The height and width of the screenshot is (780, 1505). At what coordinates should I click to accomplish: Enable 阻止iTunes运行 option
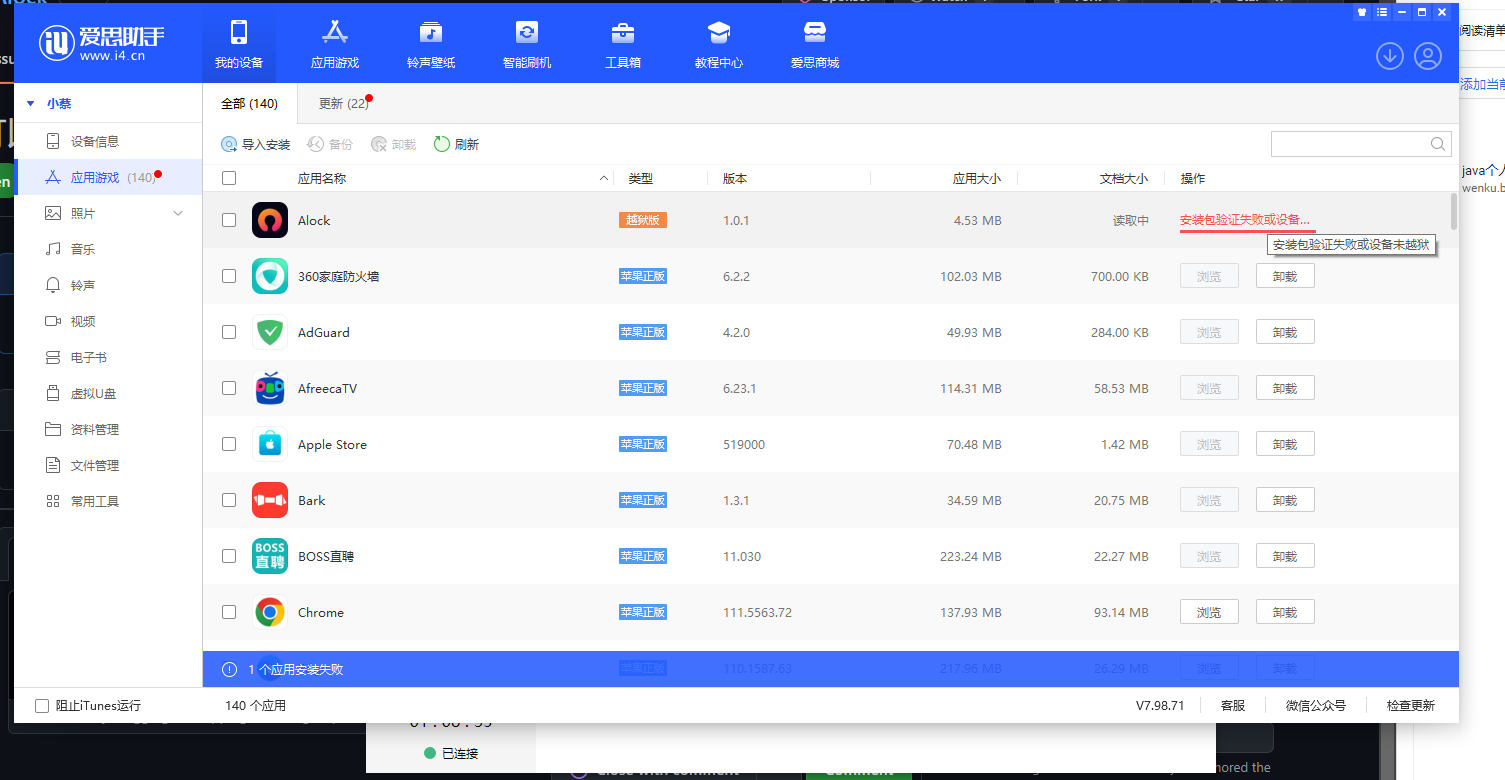[41, 705]
